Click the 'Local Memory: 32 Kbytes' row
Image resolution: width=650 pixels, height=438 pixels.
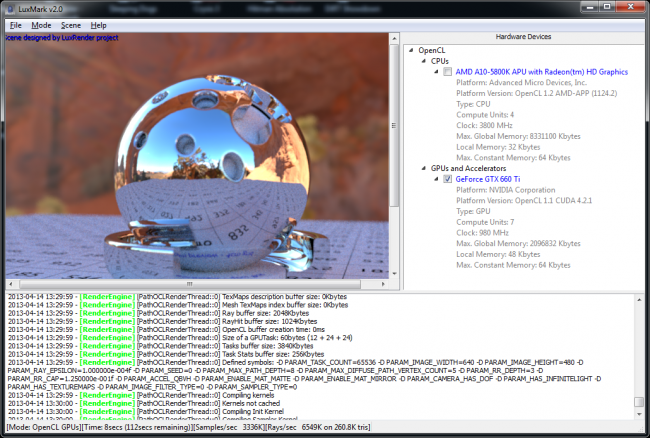[498, 147]
